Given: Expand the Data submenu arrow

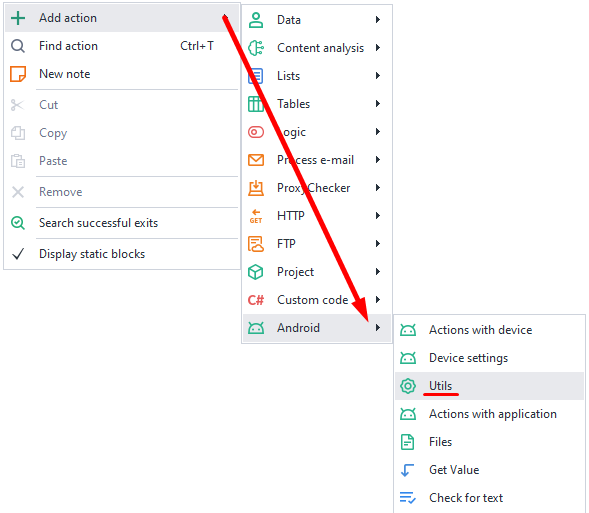Looking at the screenshot, I should coord(378,20).
